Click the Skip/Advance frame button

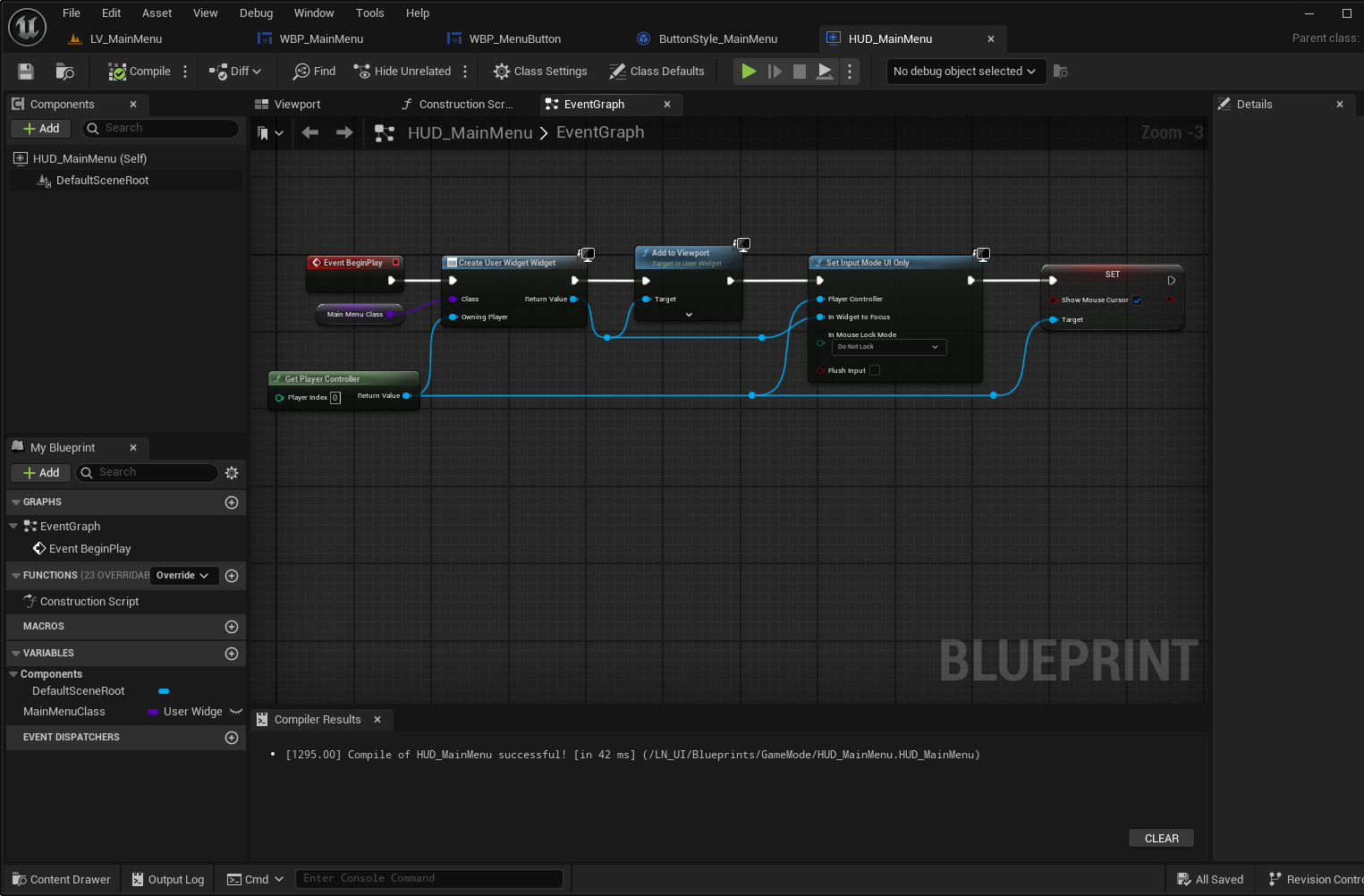[x=775, y=72]
